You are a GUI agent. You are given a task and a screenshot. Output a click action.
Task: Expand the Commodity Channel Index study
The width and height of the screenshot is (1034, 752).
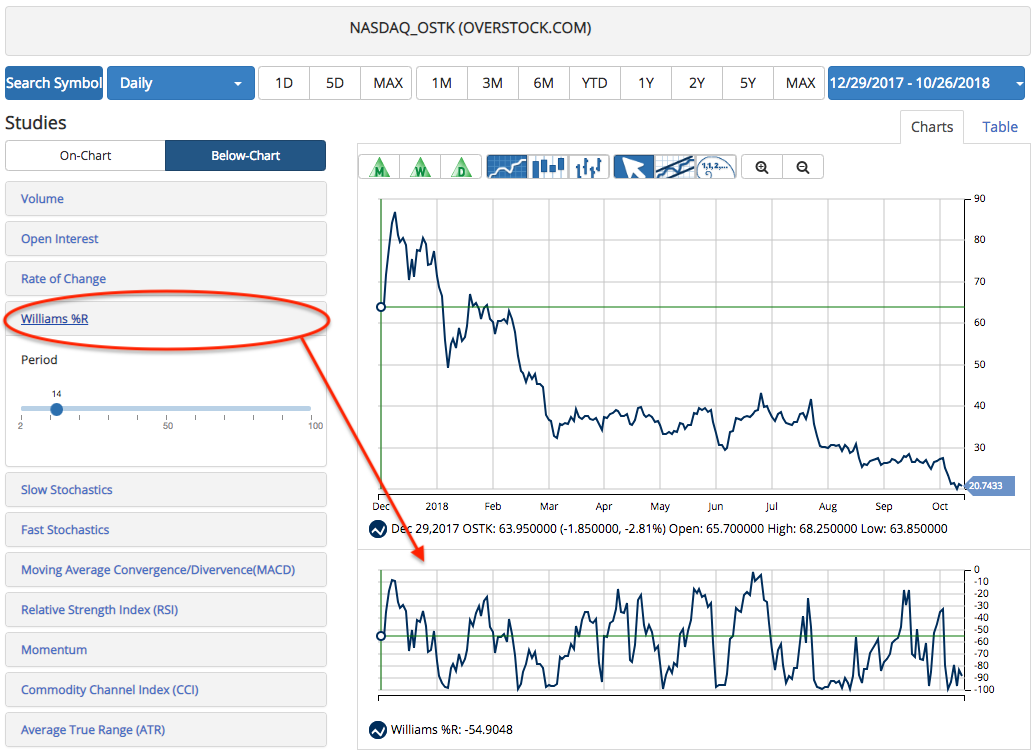166,690
